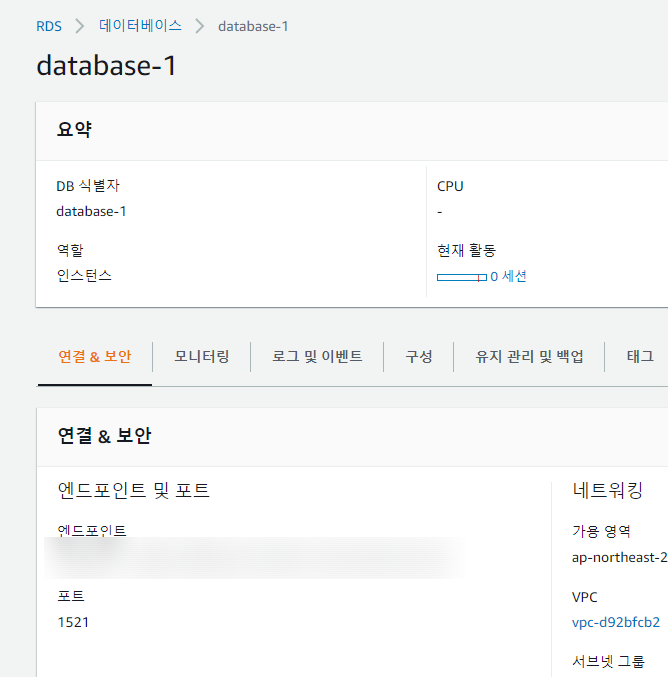Switch to the 모니터링 tab
The width and height of the screenshot is (668, 677).
201,356
